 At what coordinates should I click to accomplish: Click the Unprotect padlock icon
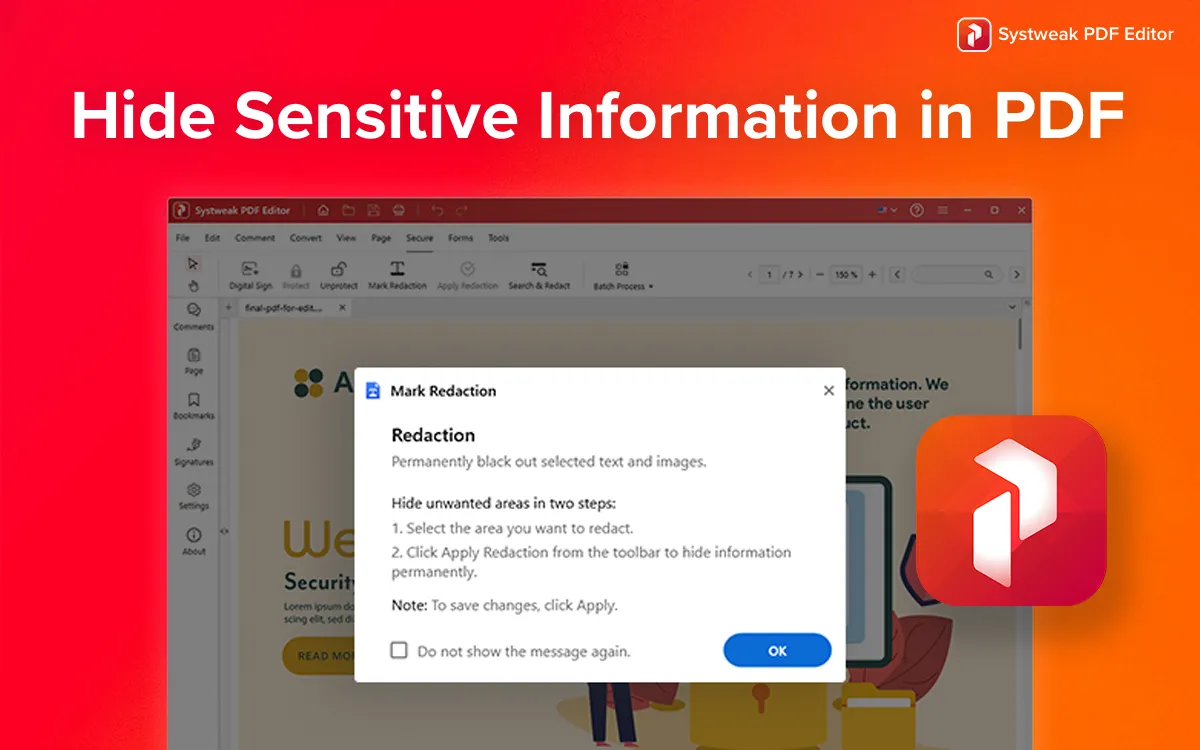(x=339, y=269)
